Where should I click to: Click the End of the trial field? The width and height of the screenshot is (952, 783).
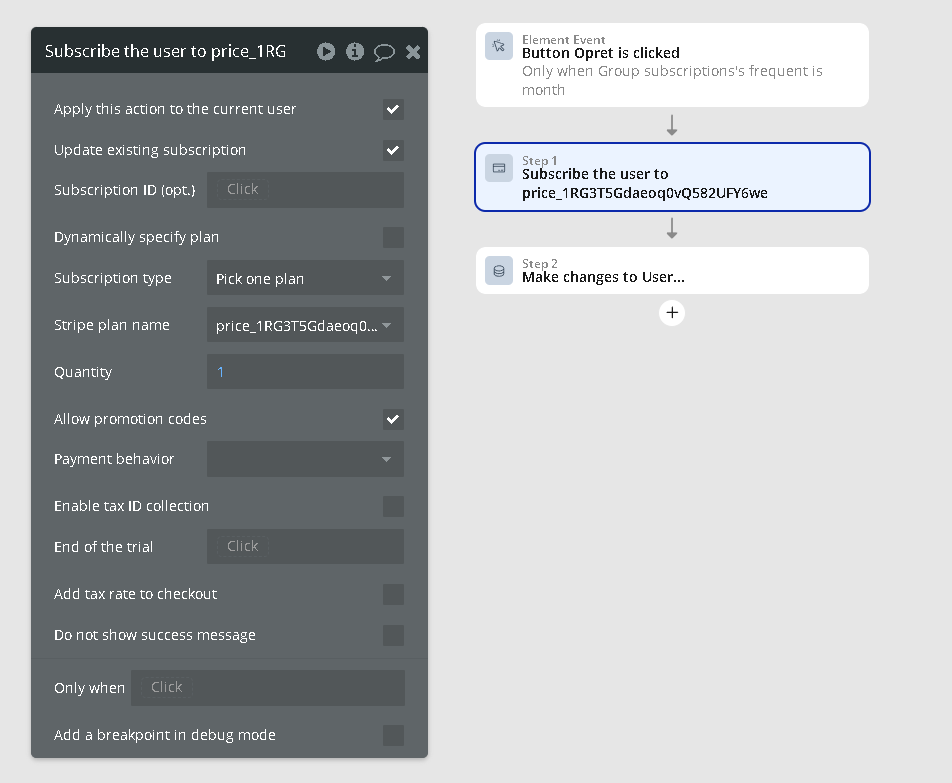[x=305, y=547]
